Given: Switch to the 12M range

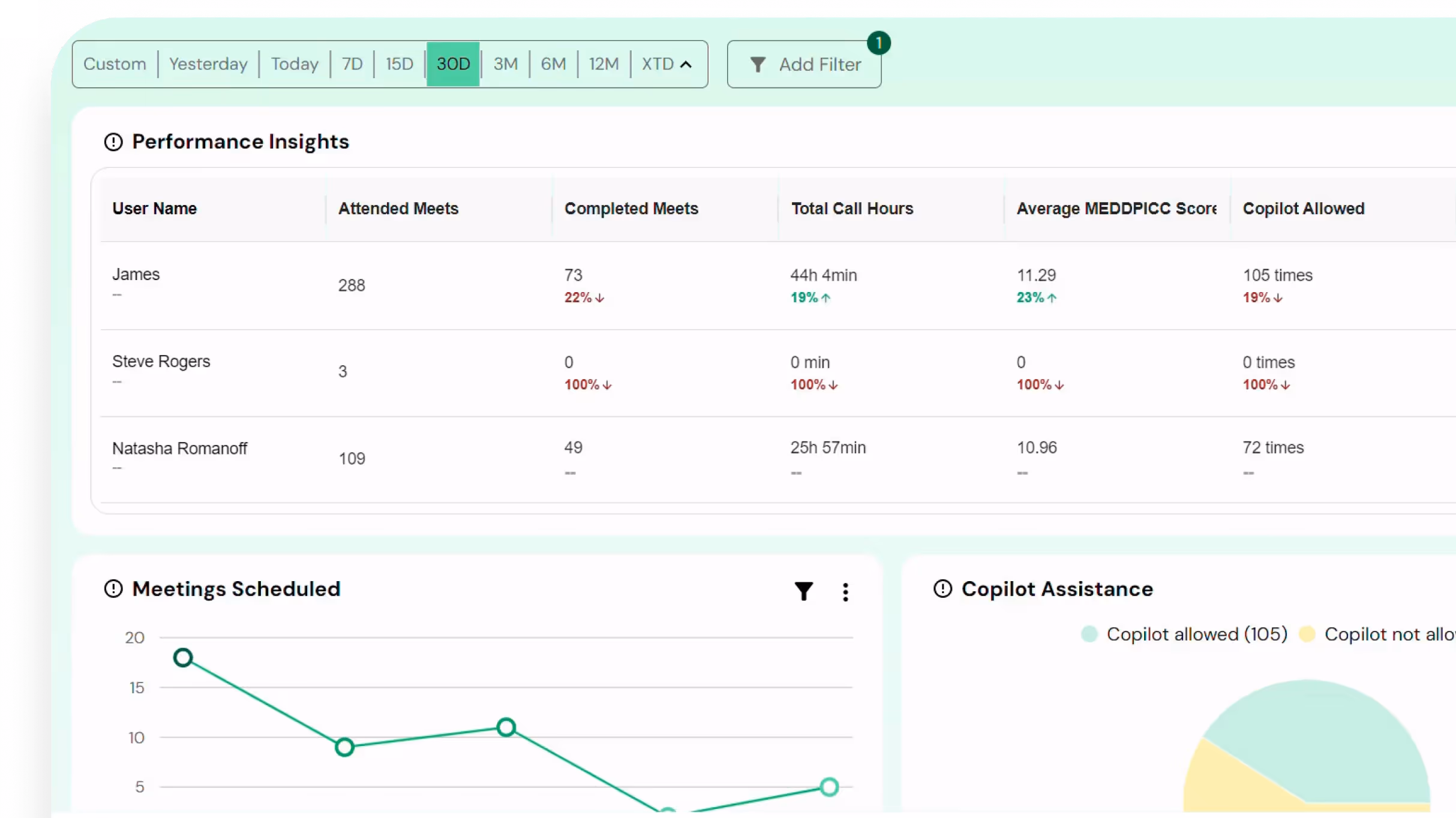Looking at the screenshot, I should coord(604,64).
